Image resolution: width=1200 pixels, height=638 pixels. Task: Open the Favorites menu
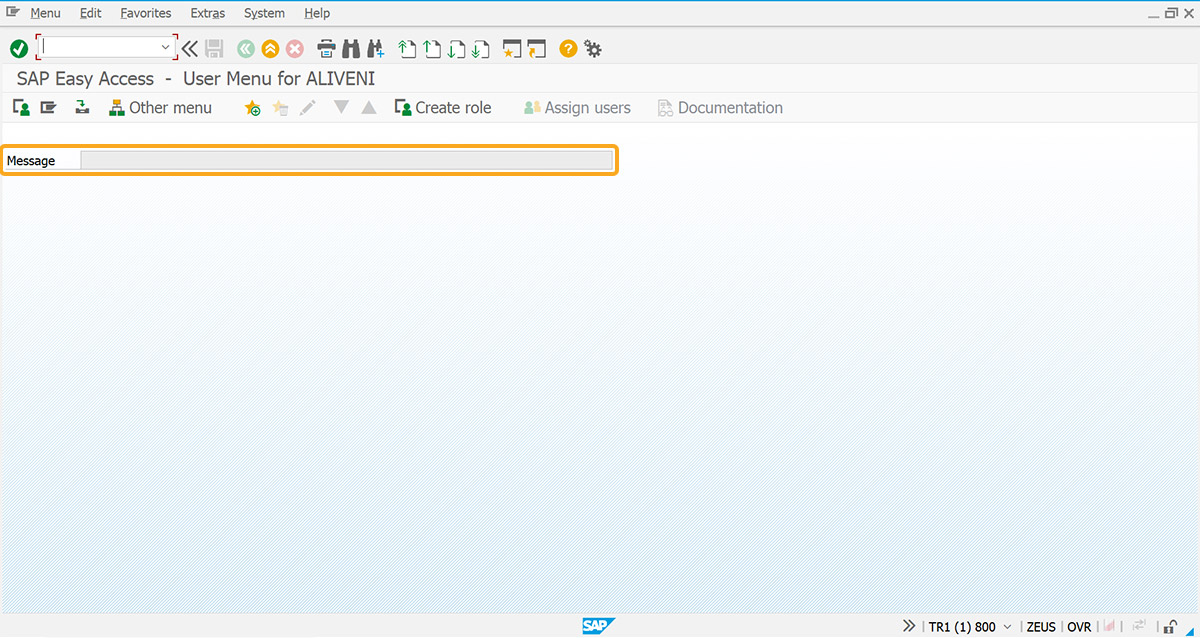tap(146, 13)
